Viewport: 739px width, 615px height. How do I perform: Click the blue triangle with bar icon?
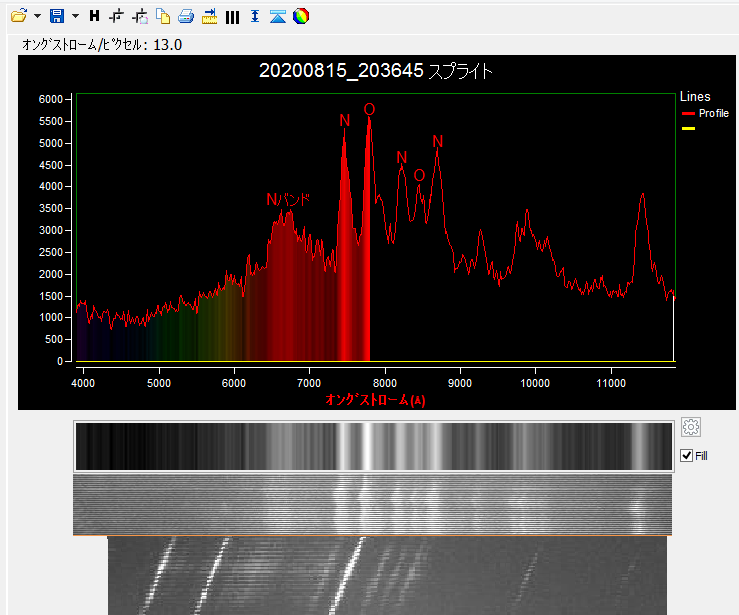278,16
